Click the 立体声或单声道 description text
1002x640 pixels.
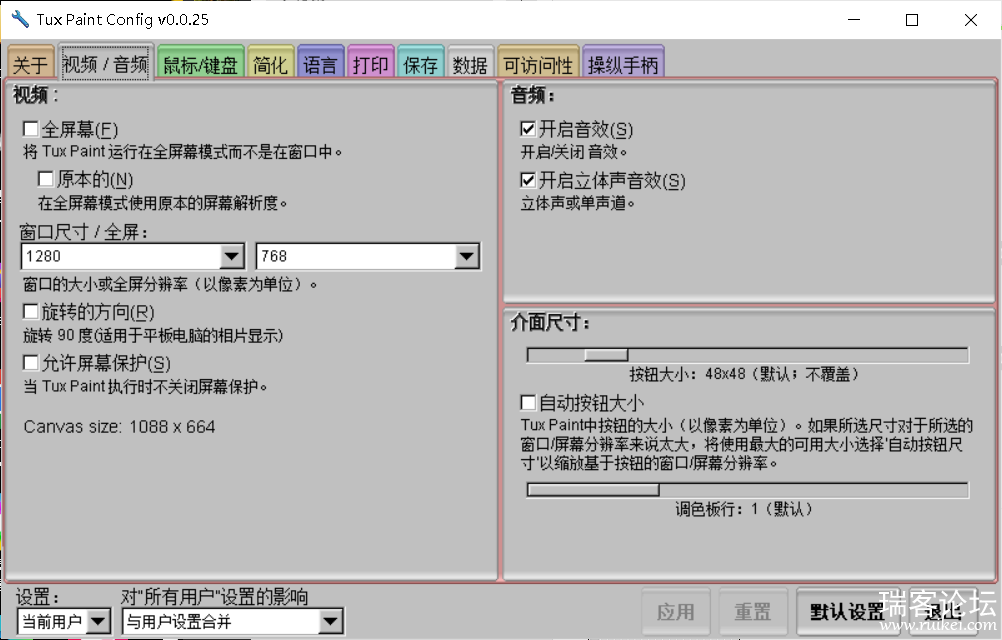point(578,203)
